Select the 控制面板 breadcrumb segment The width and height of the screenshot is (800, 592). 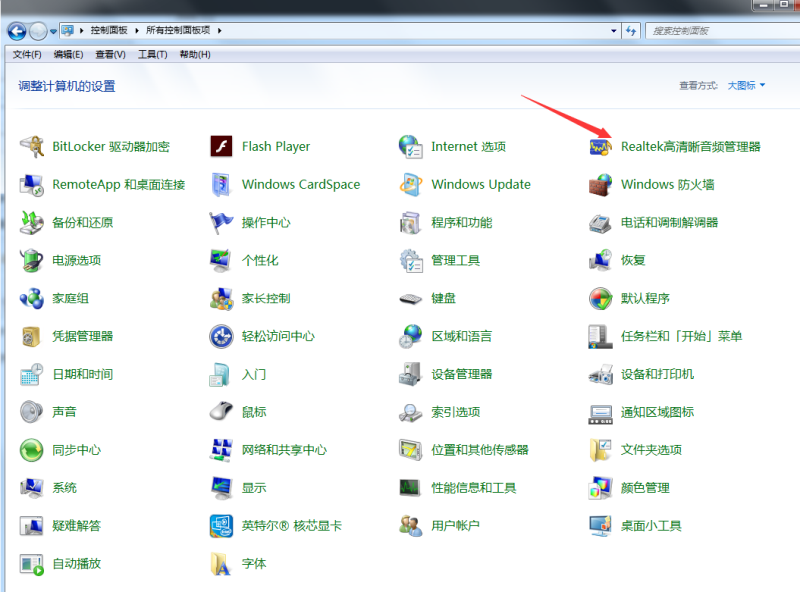pyautogui.click(x=109, y=31)
